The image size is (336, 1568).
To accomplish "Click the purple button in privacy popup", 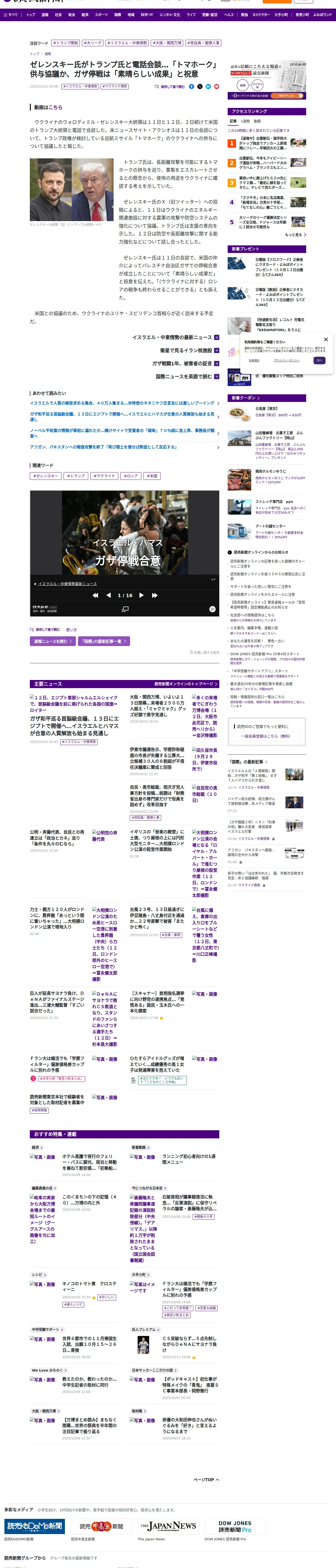I will click(x=320, y=360).
